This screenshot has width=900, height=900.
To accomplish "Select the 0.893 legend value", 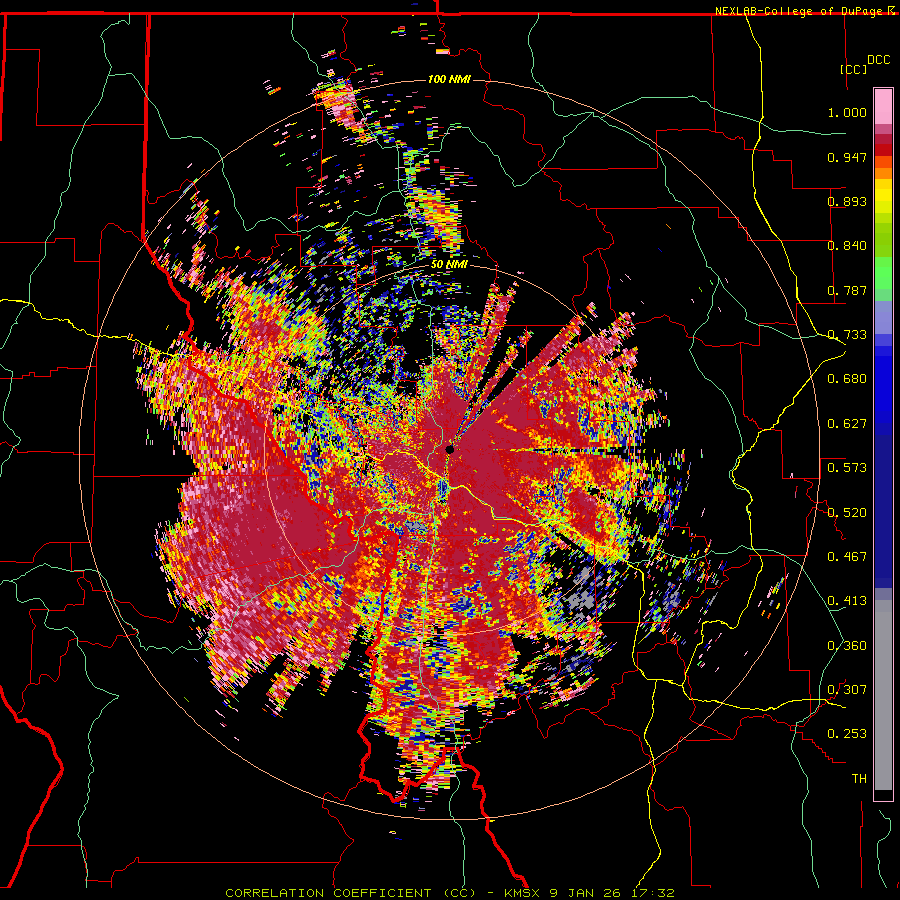I will 847,201.
